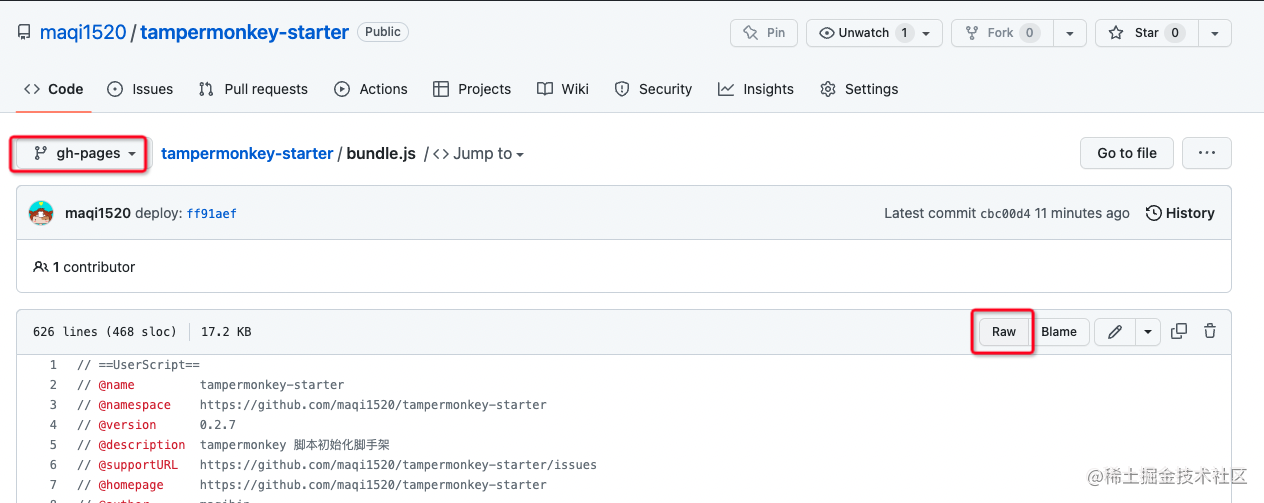The height and width of the screenshot is (503, 1264).
Task: Open the Fork options dropdown arrow
Action: [1070, 33]
